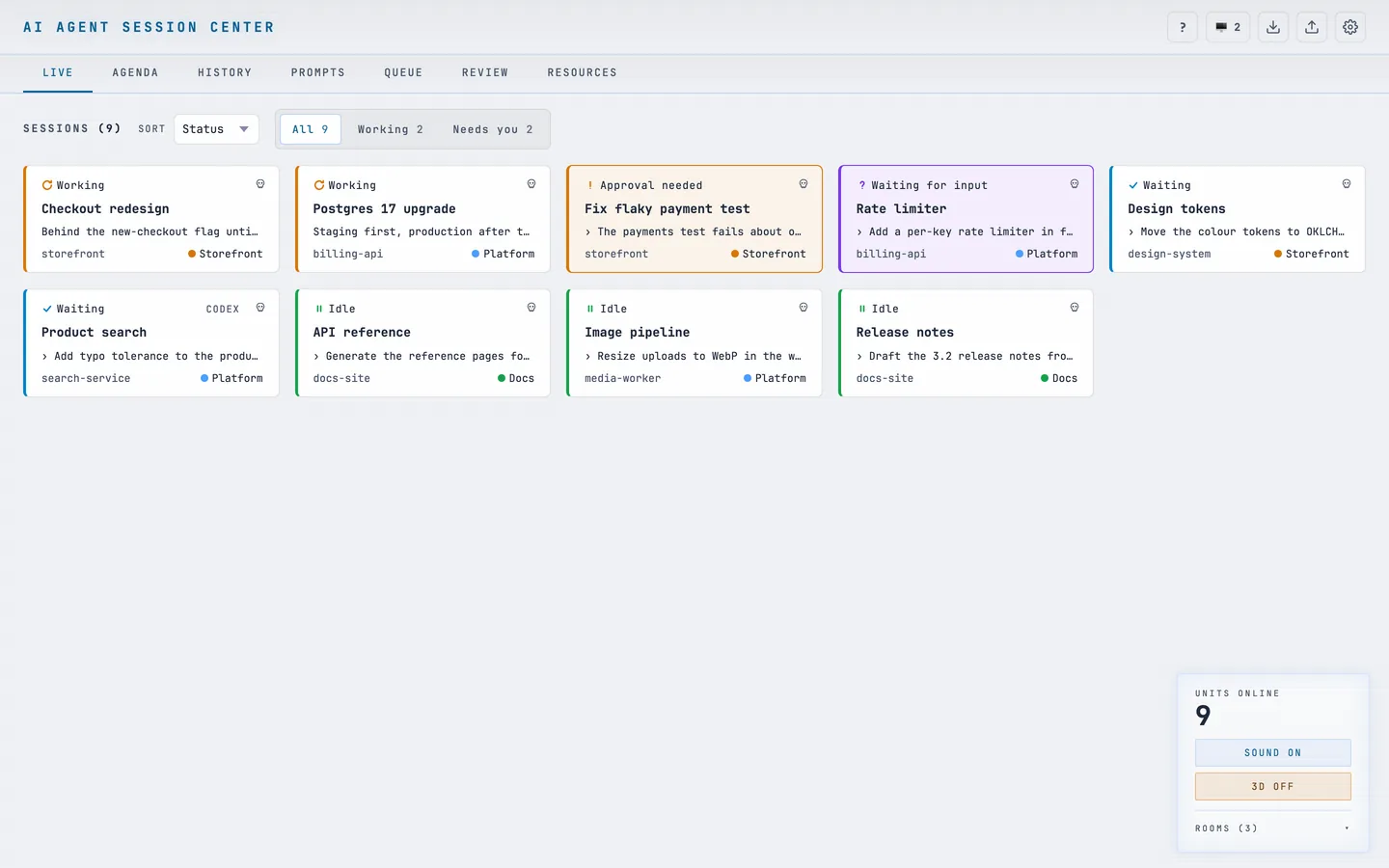Click the CODEX label on Product search
This screenshot has width=1389, height=868.
point(223,309)
